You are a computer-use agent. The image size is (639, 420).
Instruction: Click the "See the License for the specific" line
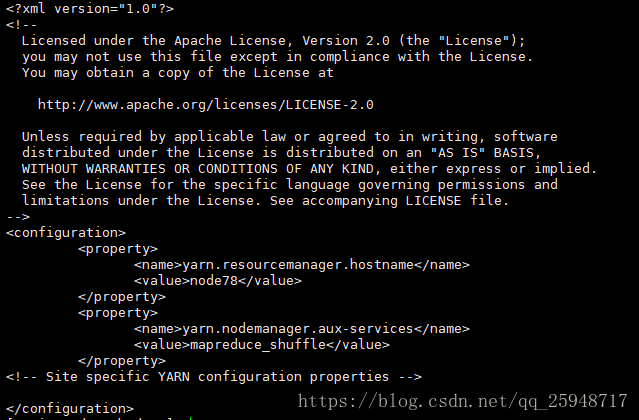(x=289, y=184)
